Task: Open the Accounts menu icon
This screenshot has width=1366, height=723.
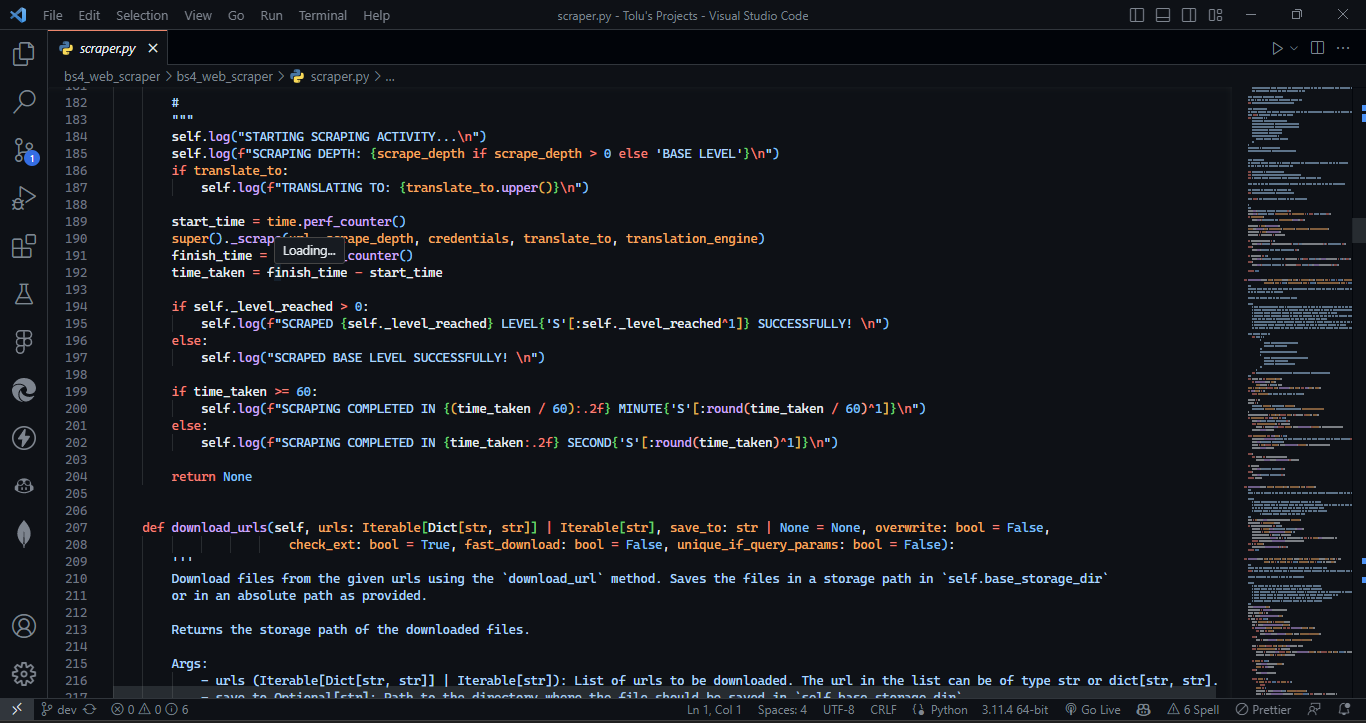Action: pyautogui.click(x=23, y=626)
